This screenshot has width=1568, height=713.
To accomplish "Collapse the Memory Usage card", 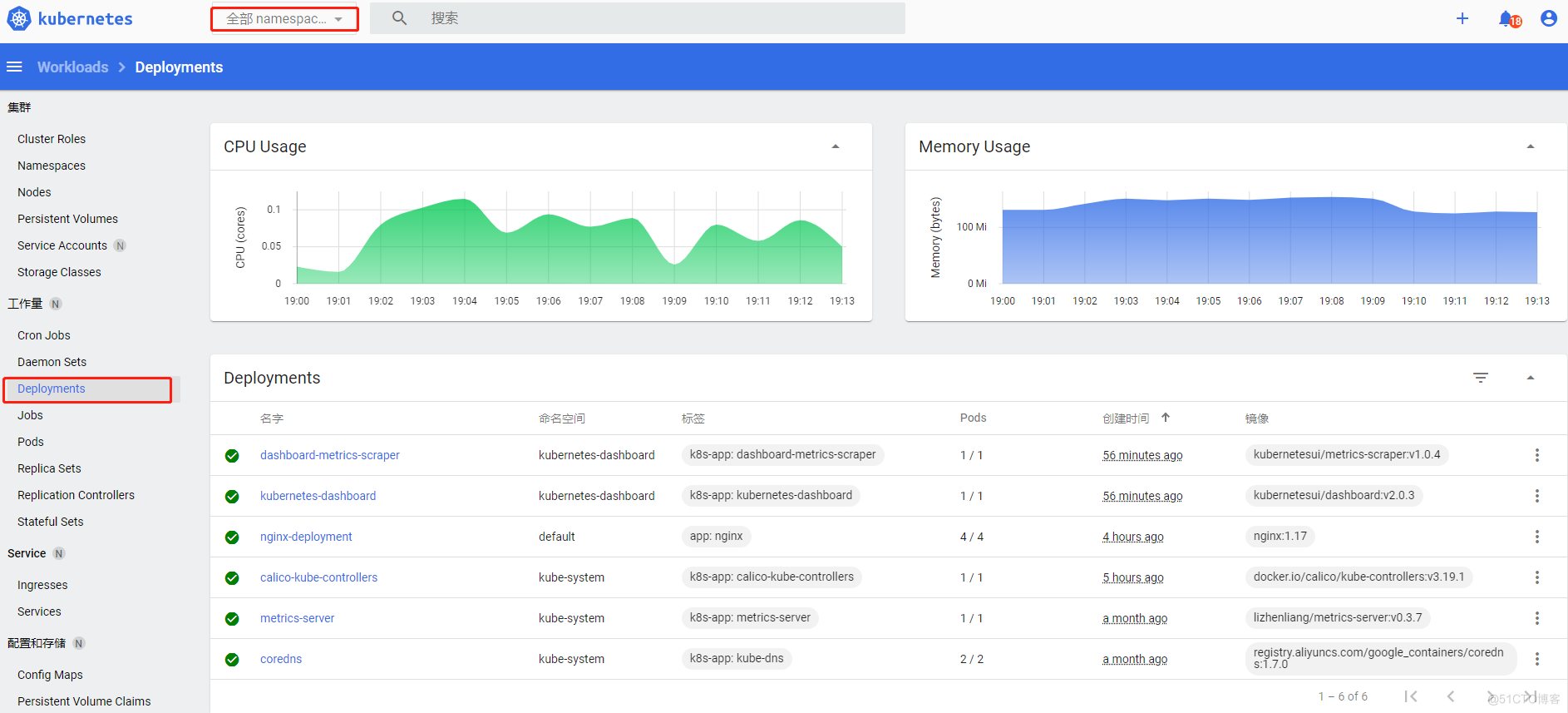I will click(1531, 146).
